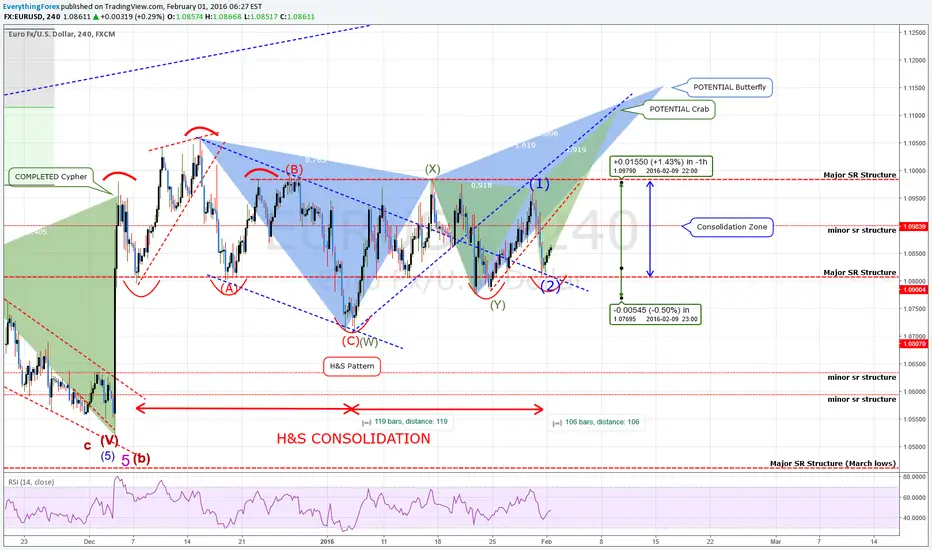Click the Euro Fx/U.S. Dollar, 240, FXCM title

pyautogui.click(x=62, y=34)
